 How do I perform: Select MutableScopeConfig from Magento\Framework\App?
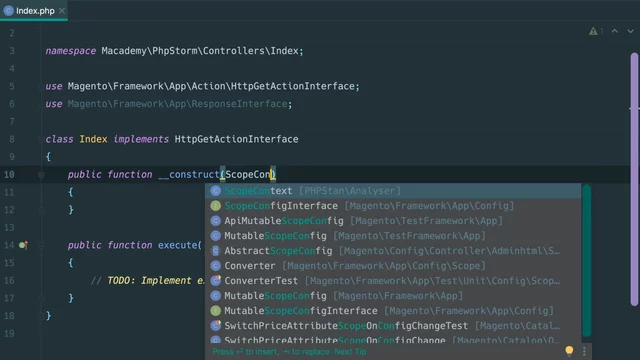point(393,296)
